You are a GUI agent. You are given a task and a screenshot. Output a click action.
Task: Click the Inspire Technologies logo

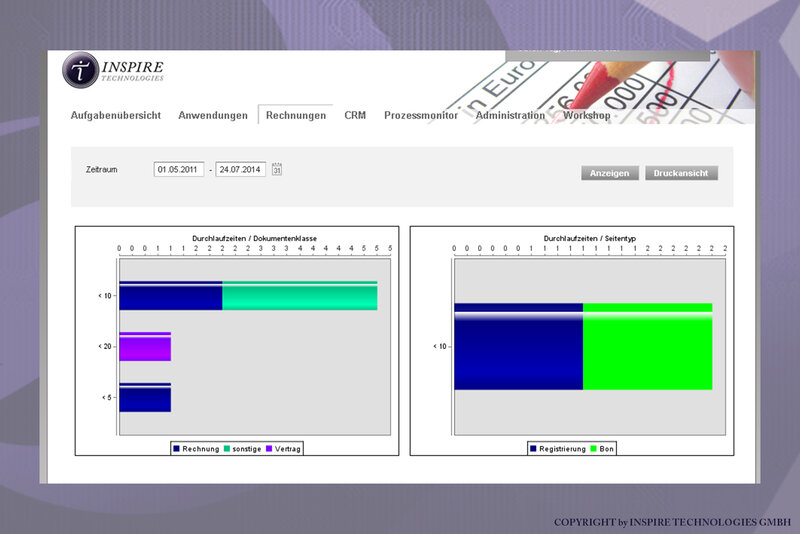click(113, 70)
